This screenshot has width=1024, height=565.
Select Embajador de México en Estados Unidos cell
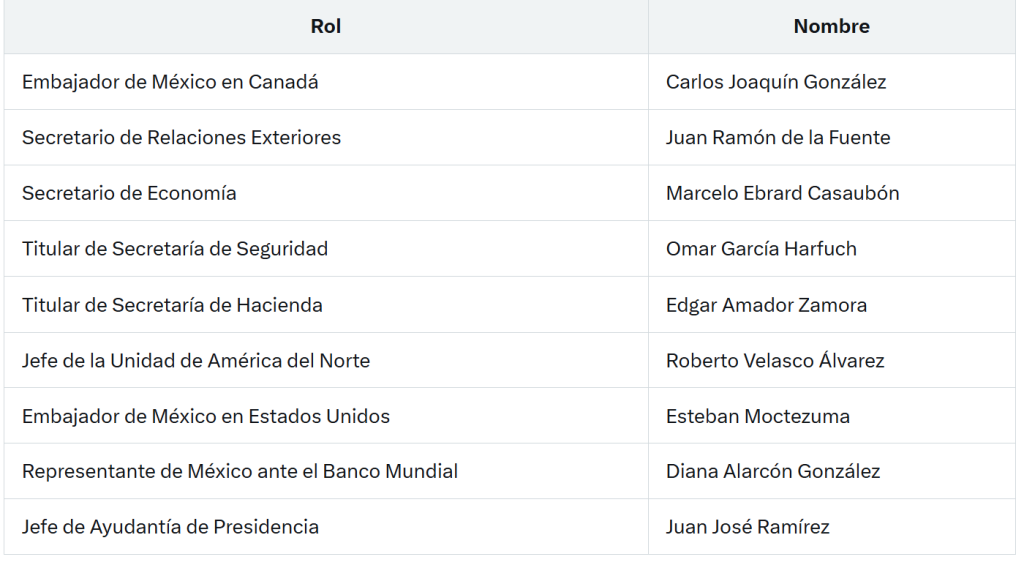tap(206, 416)
